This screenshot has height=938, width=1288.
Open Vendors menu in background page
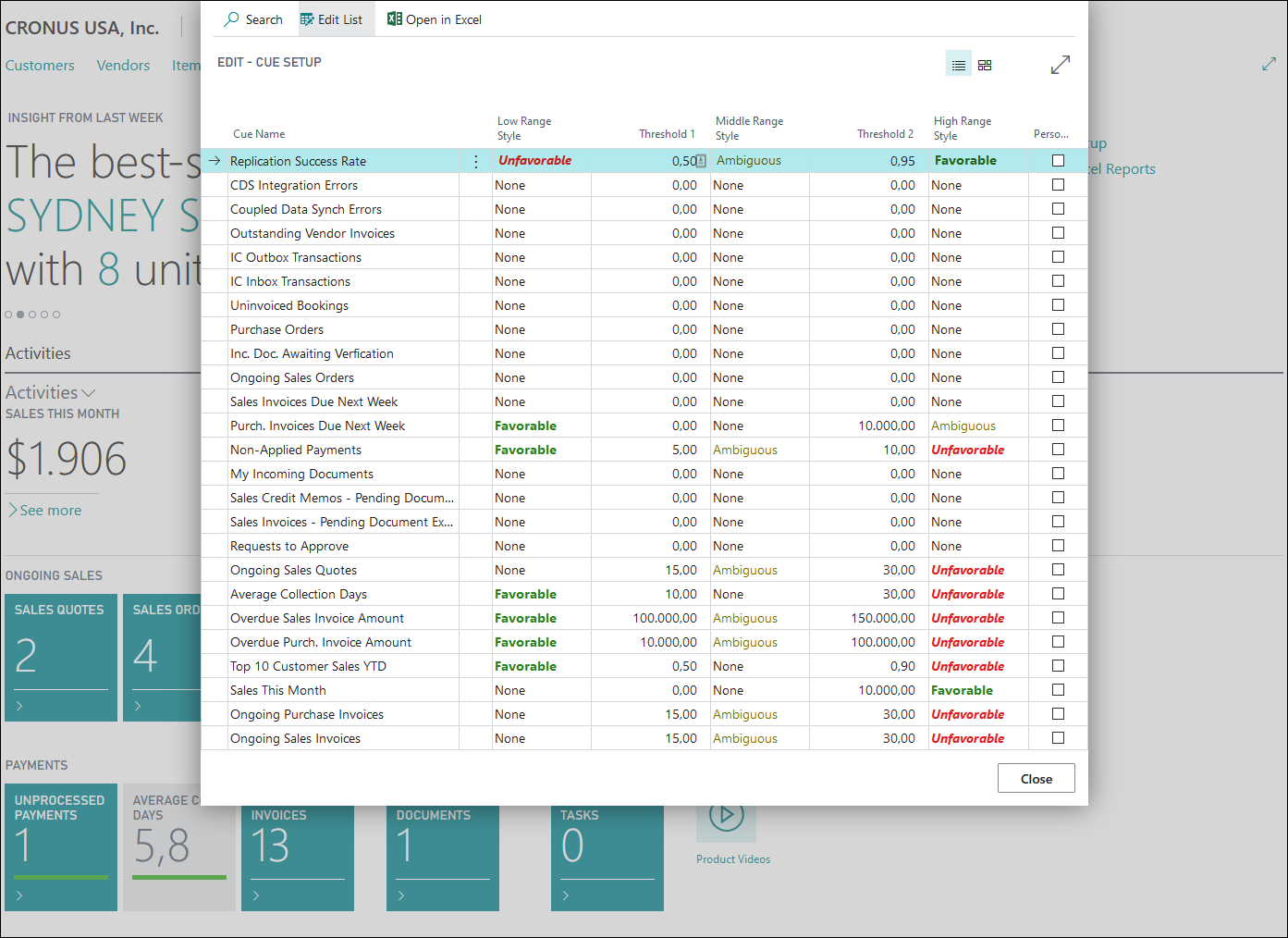pos(123,66)
